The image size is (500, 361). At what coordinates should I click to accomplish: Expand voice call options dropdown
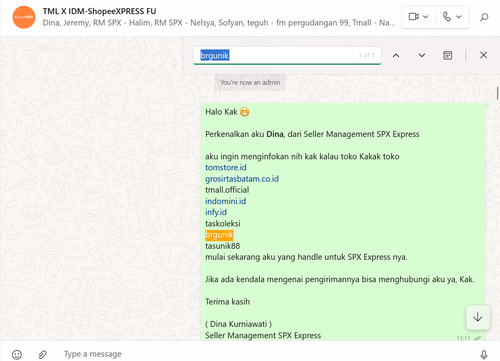click(459, 17)
